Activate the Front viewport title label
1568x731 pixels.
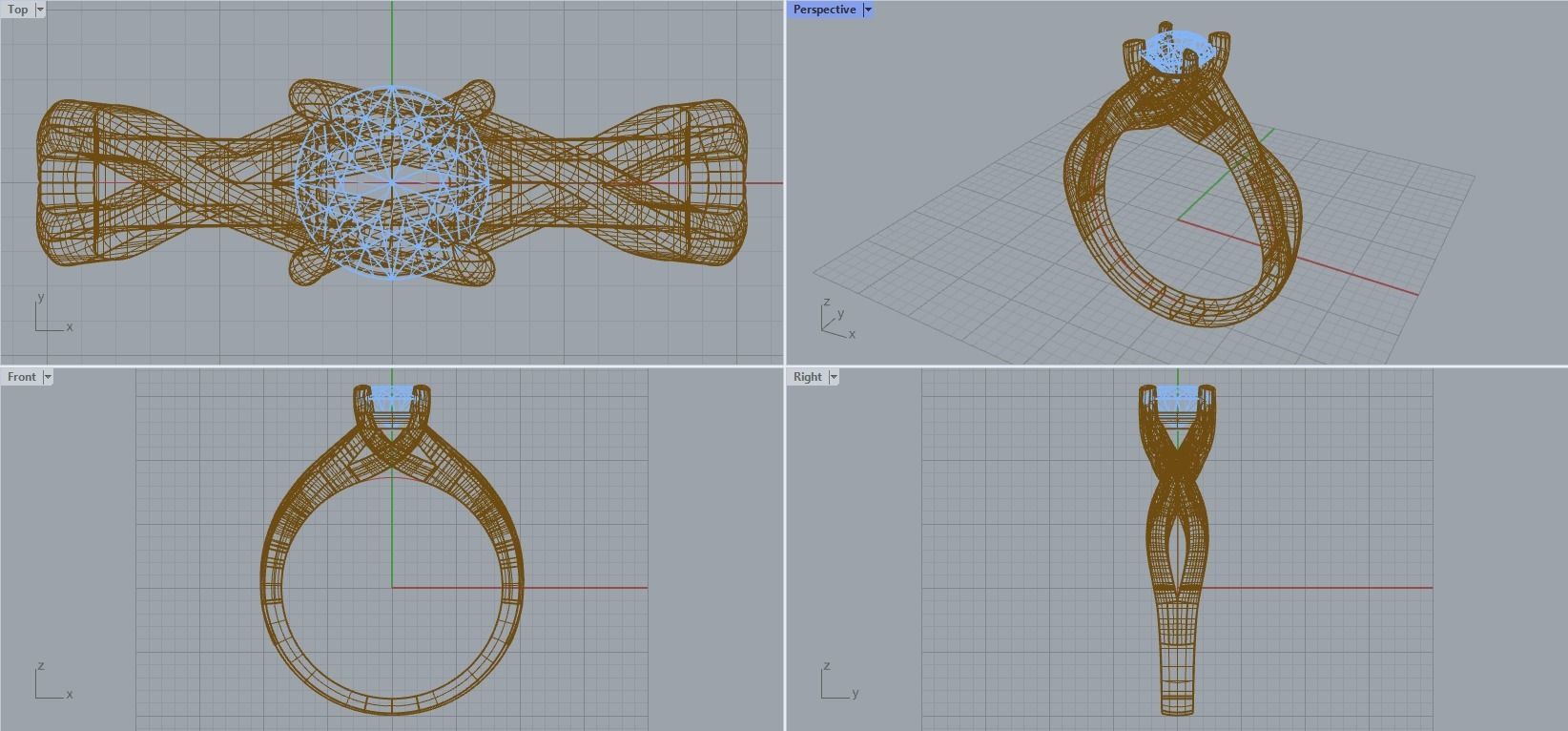(22, 377)
